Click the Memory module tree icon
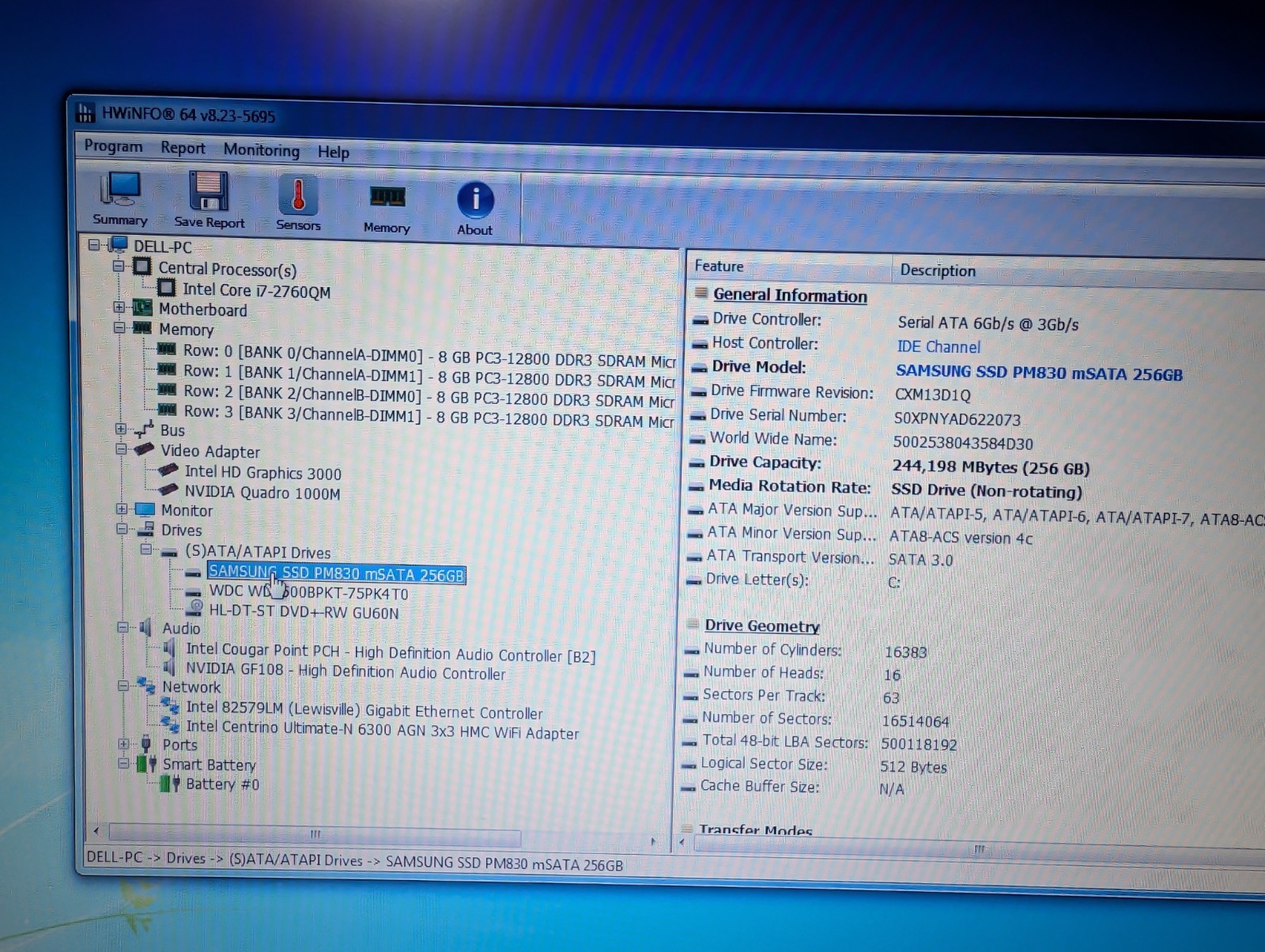The image size is (1265, 952). point(142,327)
